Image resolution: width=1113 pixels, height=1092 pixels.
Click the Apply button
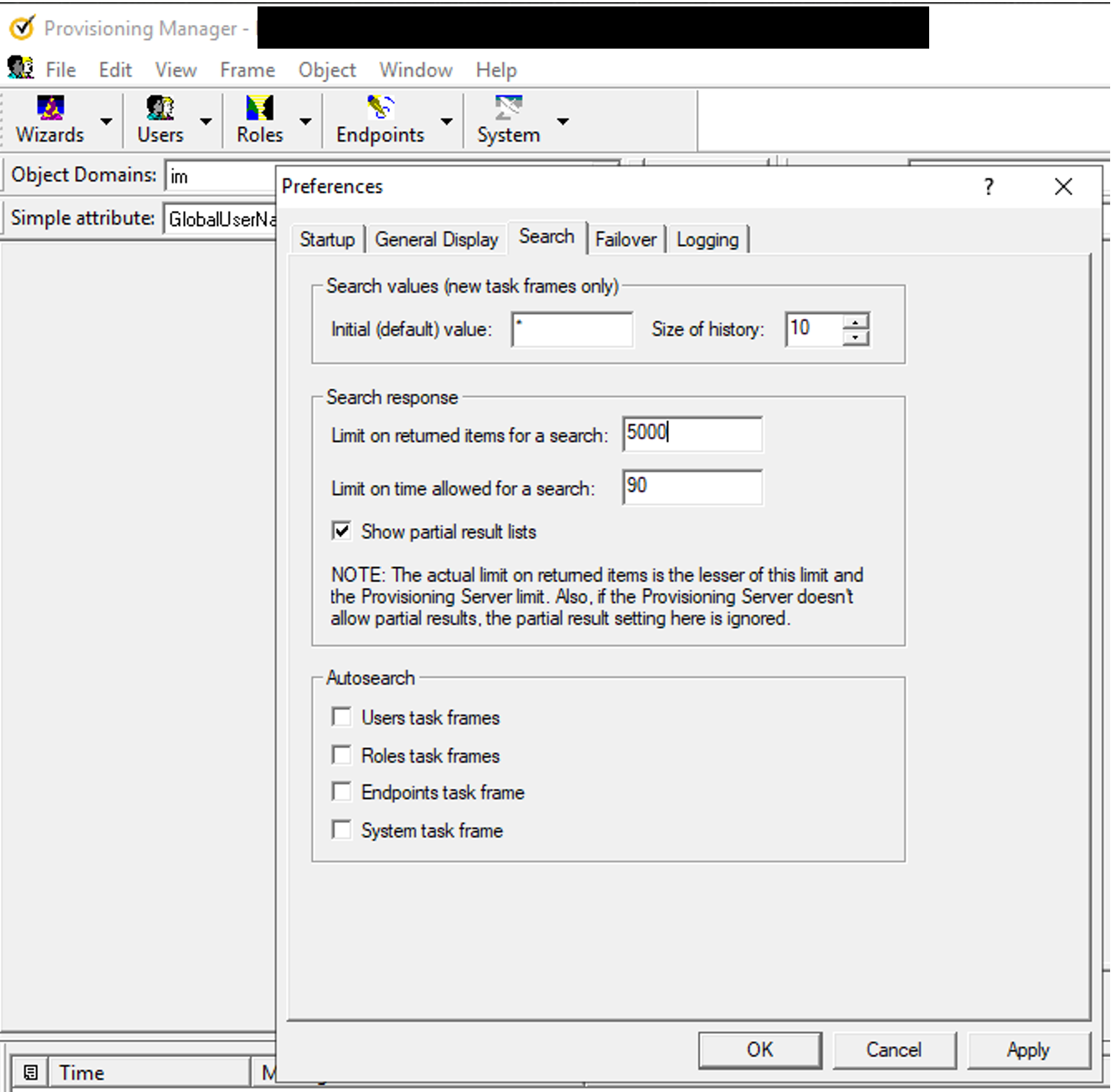[1028, 1050]
